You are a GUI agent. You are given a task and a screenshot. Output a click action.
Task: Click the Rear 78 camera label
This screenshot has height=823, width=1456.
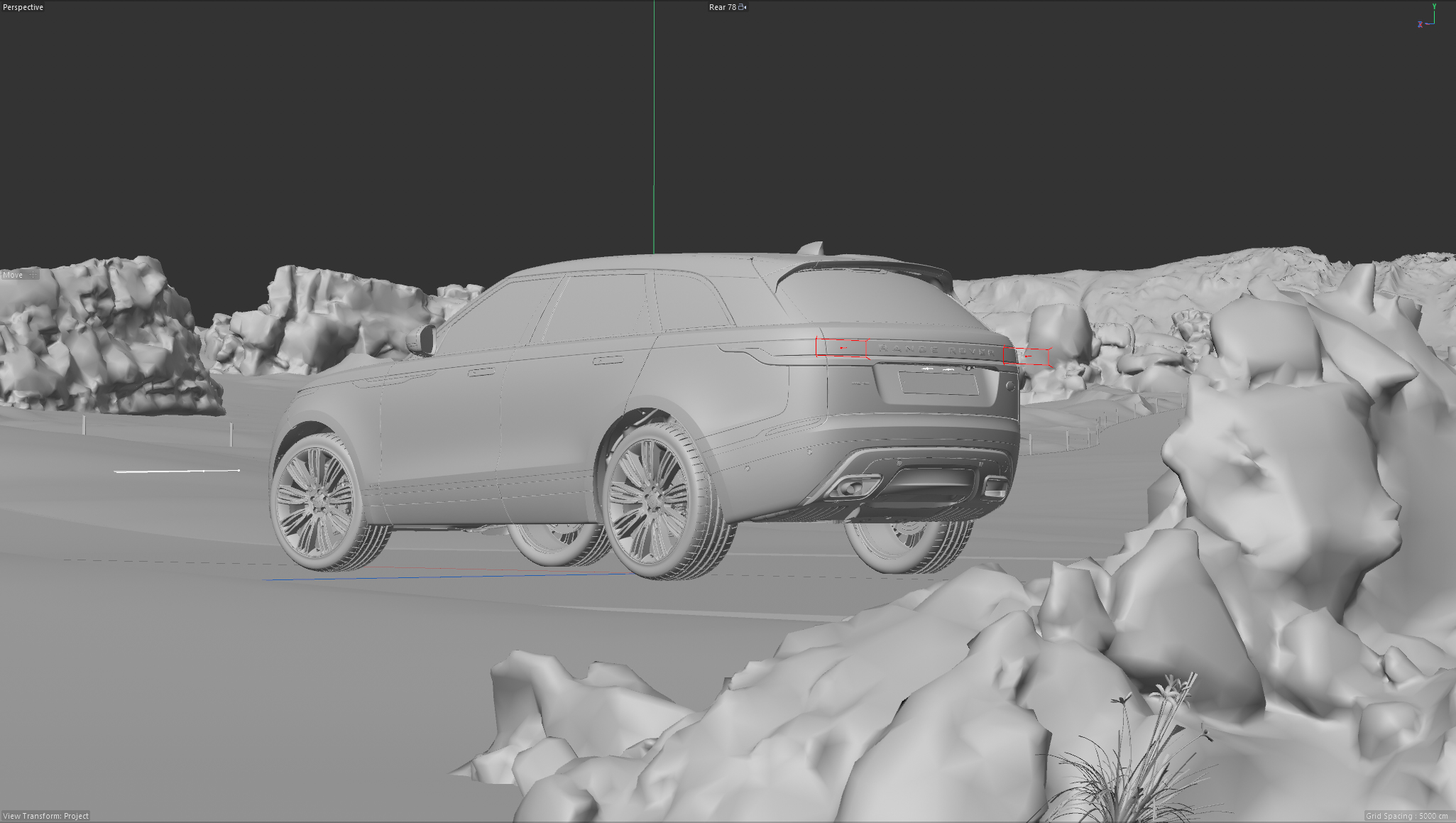pyautogui.click(x=722, y=7)
